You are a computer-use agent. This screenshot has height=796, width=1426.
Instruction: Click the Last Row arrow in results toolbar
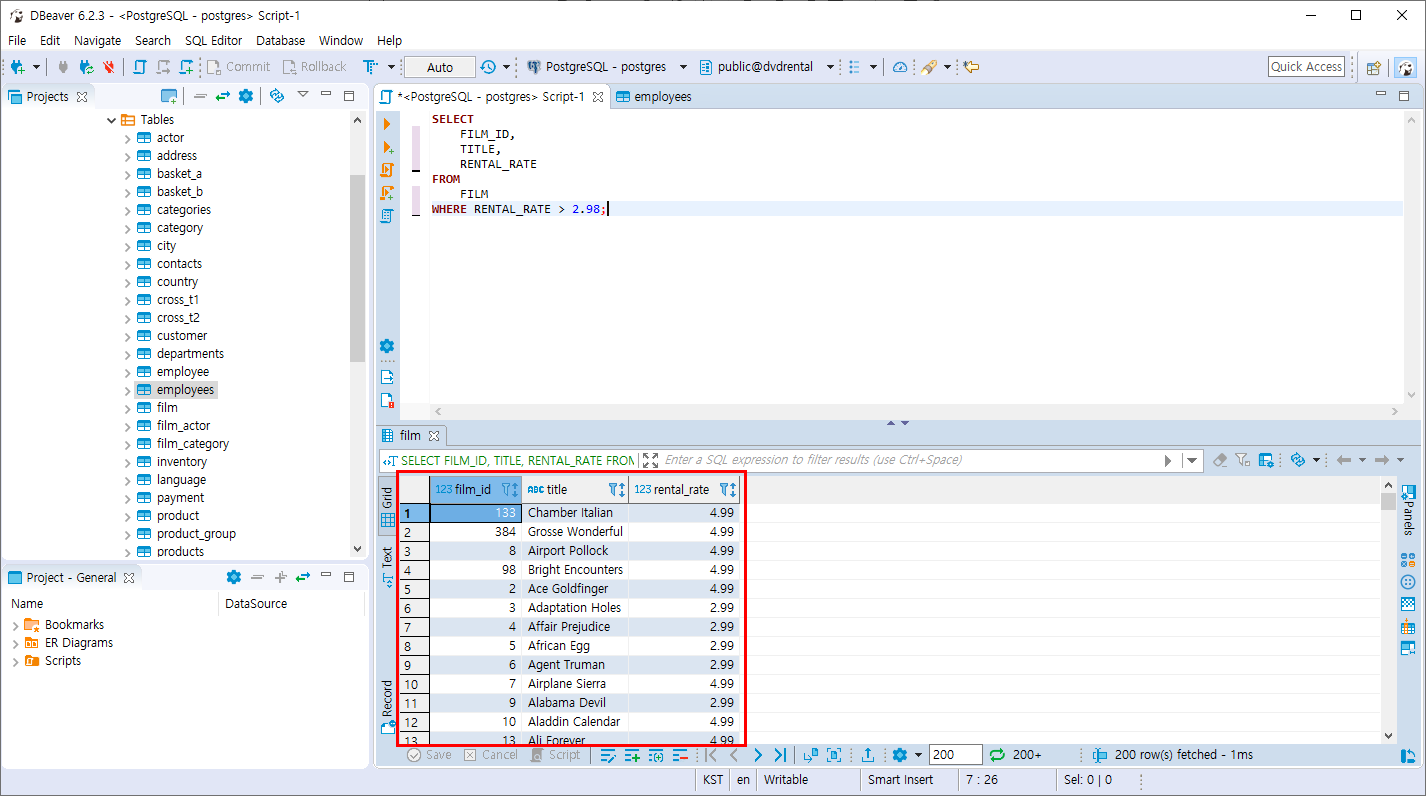(x=780, y=755)
